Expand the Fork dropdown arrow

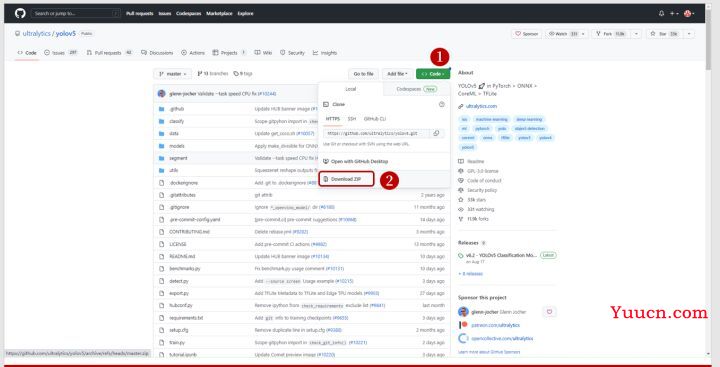(x=636, y=34)
